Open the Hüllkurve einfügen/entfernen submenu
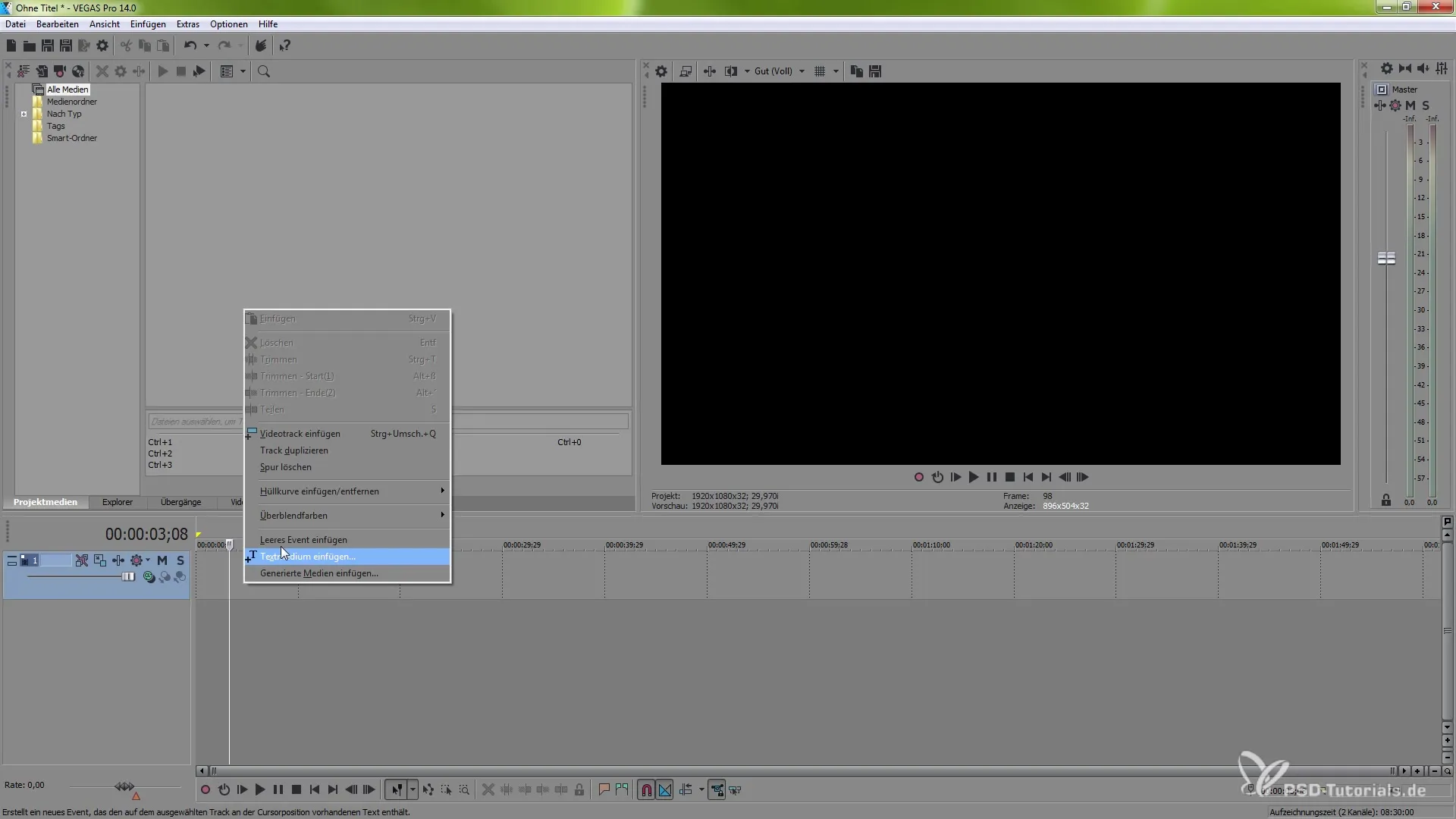1456x819 pixels. point(347,491)
